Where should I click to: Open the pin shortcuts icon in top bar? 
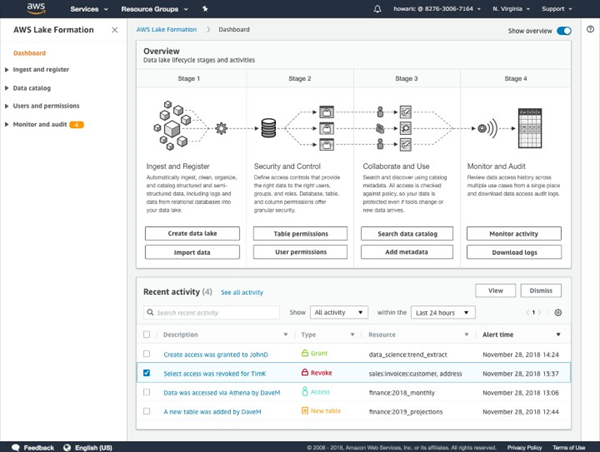[205, 9]
